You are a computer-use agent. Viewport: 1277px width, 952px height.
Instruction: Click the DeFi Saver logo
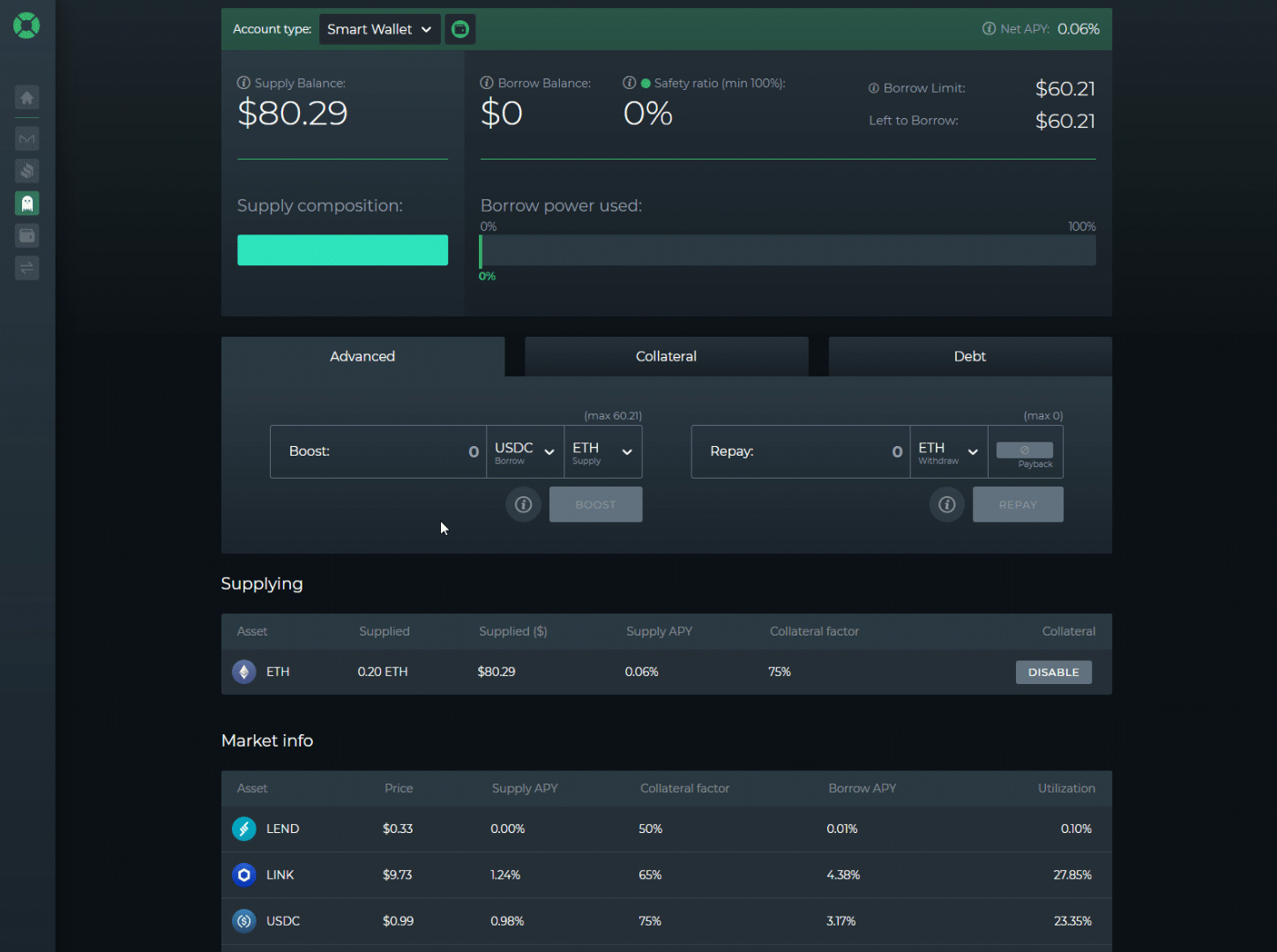tap(26, 26)
